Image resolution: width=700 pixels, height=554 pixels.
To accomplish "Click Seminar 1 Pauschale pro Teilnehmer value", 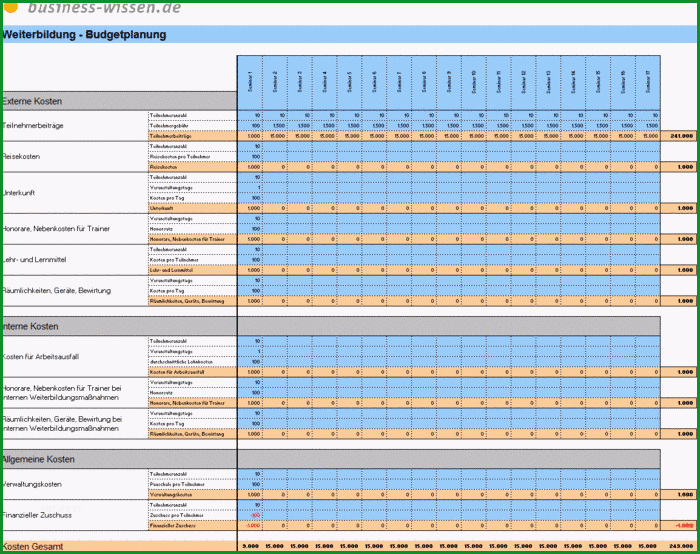I will pyautogui.click(x=250, y=484).
